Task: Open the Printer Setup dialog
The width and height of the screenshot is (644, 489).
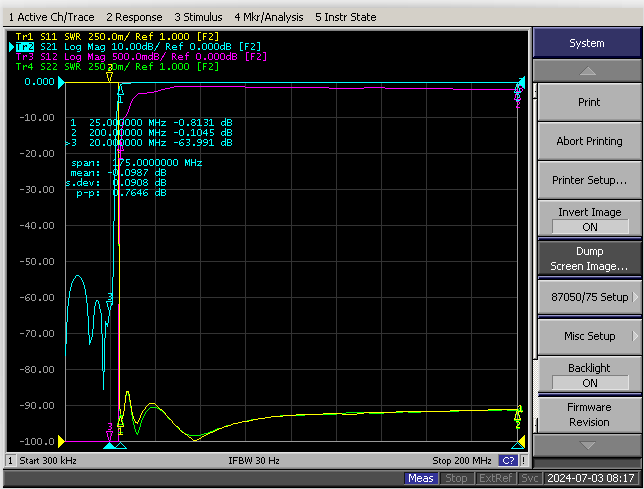Action: 590,180
